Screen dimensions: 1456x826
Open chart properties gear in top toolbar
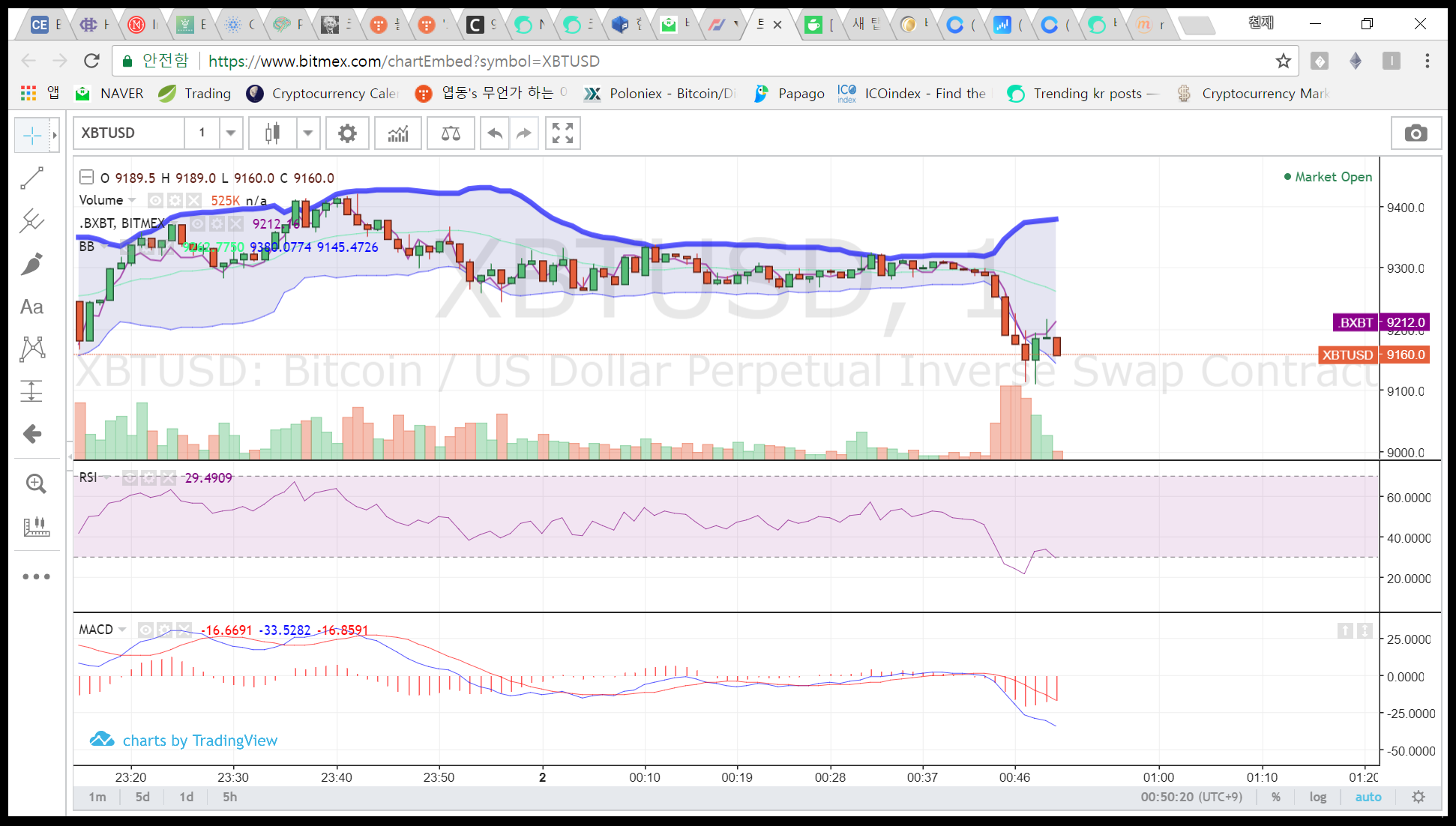(347, 133)
